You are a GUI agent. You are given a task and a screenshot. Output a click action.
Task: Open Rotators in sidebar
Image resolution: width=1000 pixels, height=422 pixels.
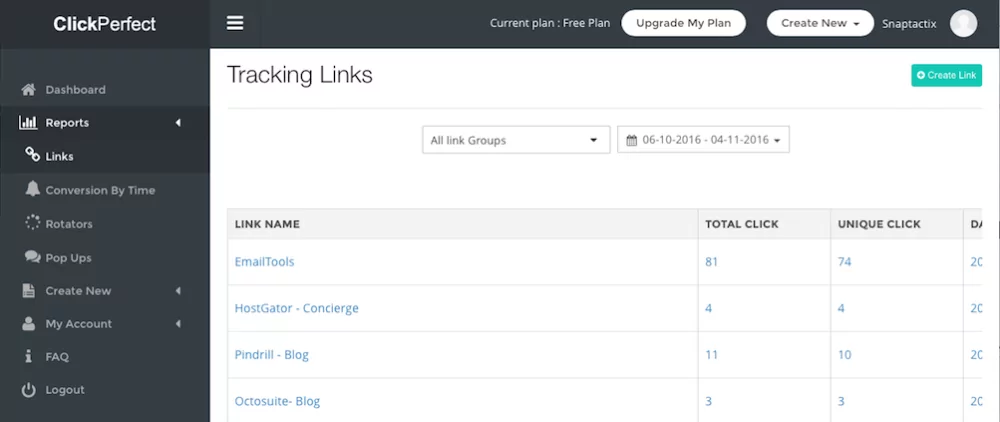pos(69,224)
